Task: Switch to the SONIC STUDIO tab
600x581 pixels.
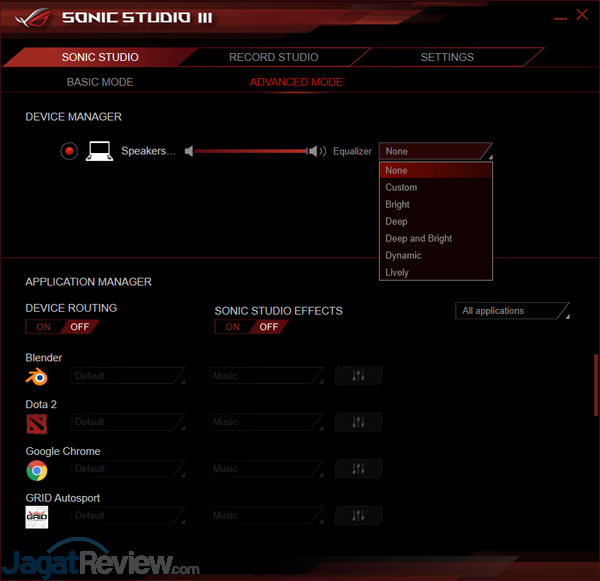Action: [x=100, y=57]
